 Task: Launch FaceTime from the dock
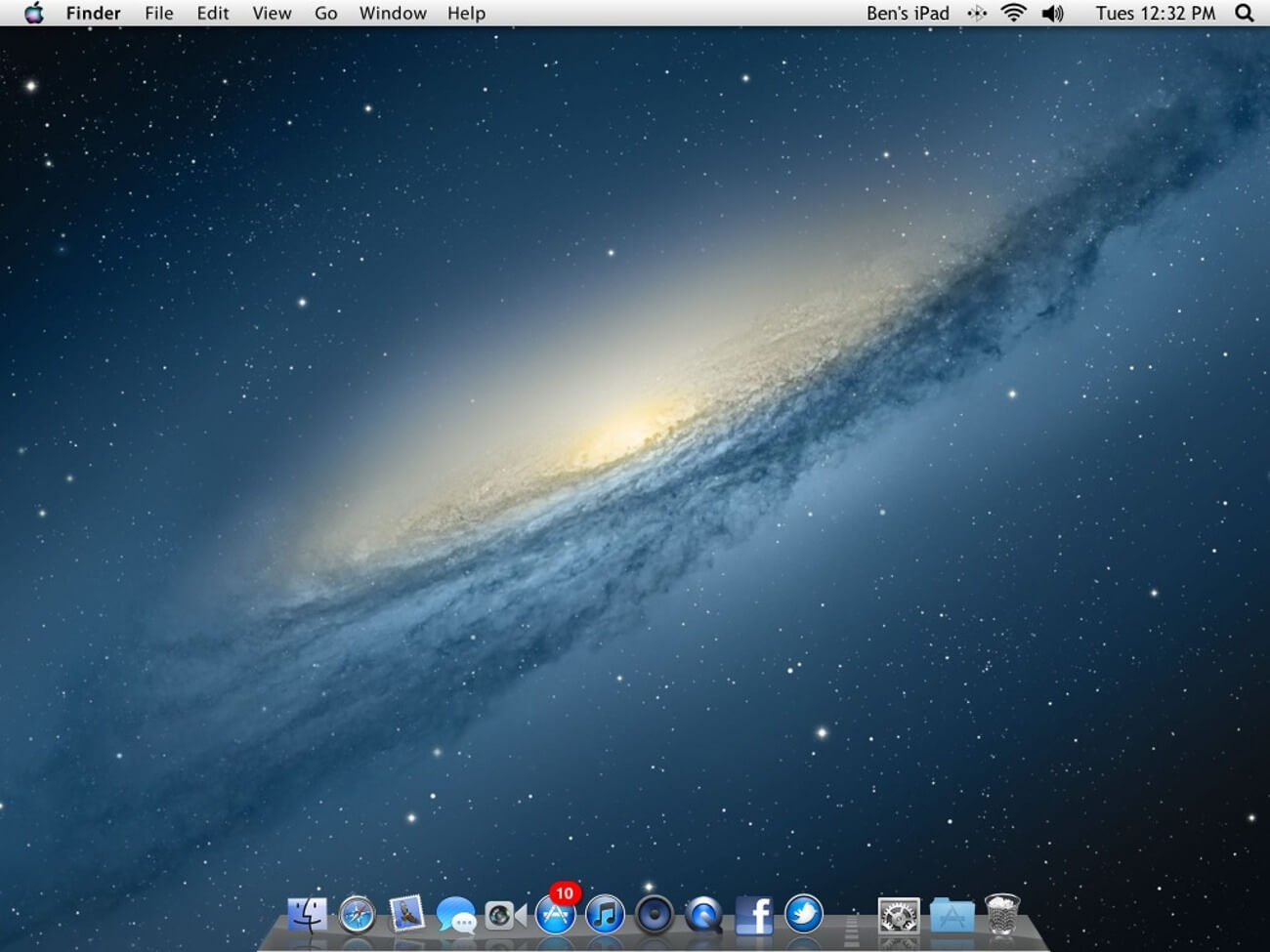tap(505, 916)
